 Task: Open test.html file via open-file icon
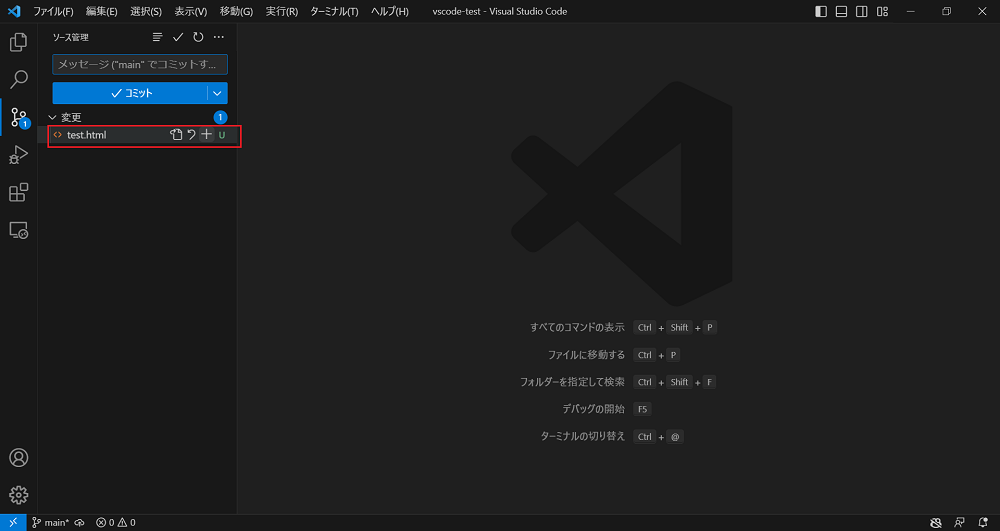[176, 135]
